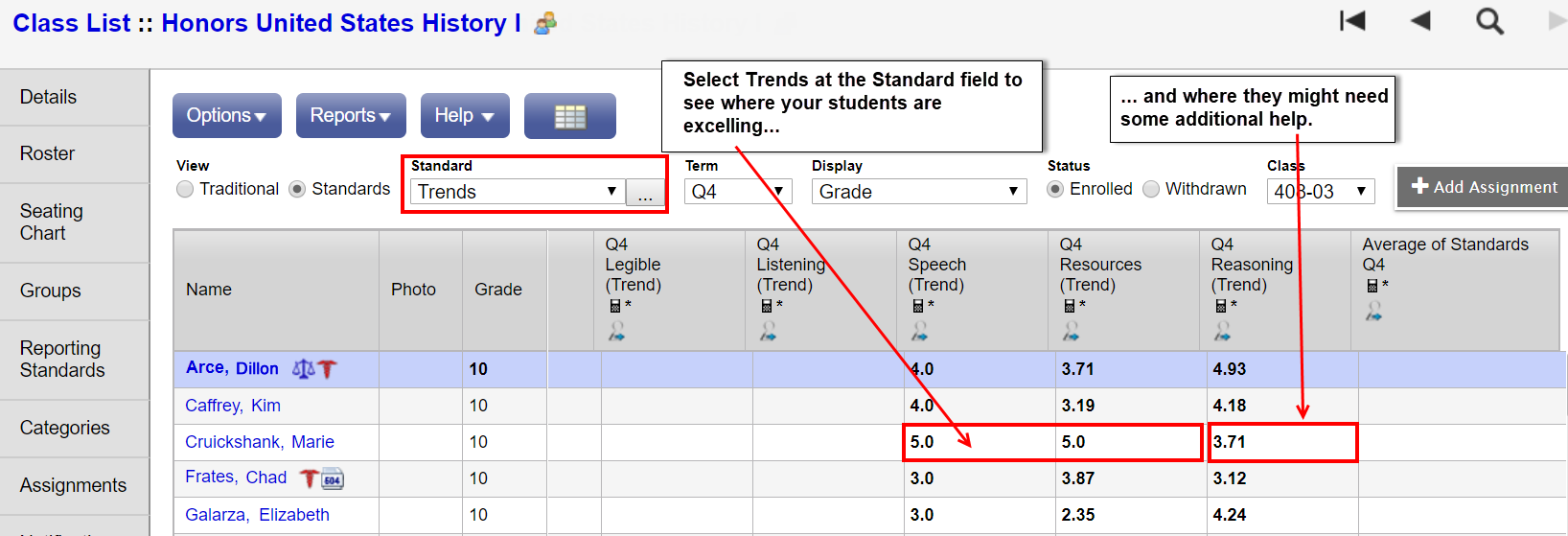
Task: Click the grid view icon button
Action: coord(569,116)
